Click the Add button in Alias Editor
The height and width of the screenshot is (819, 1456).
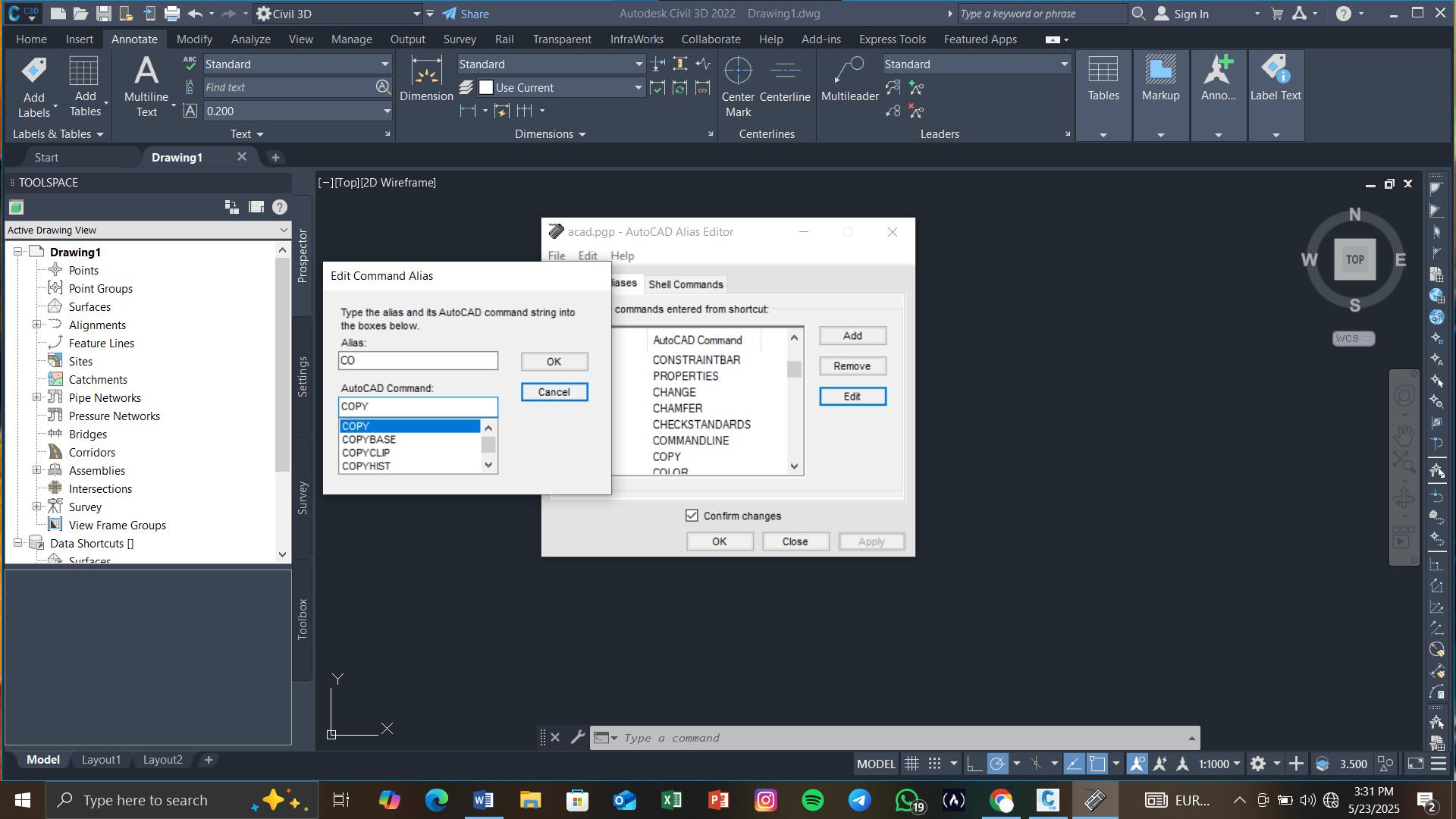[852, 336]
